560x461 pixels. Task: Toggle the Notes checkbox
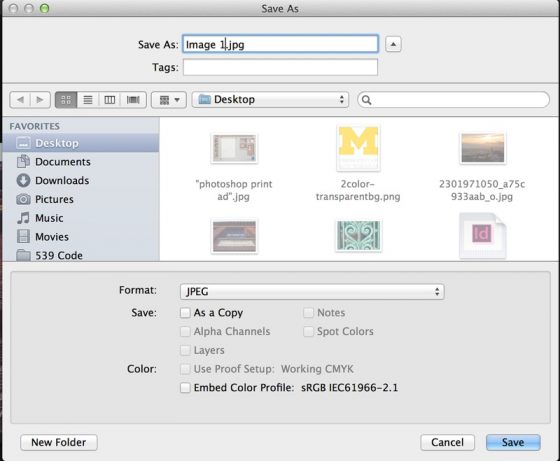(x=308, y=313)
